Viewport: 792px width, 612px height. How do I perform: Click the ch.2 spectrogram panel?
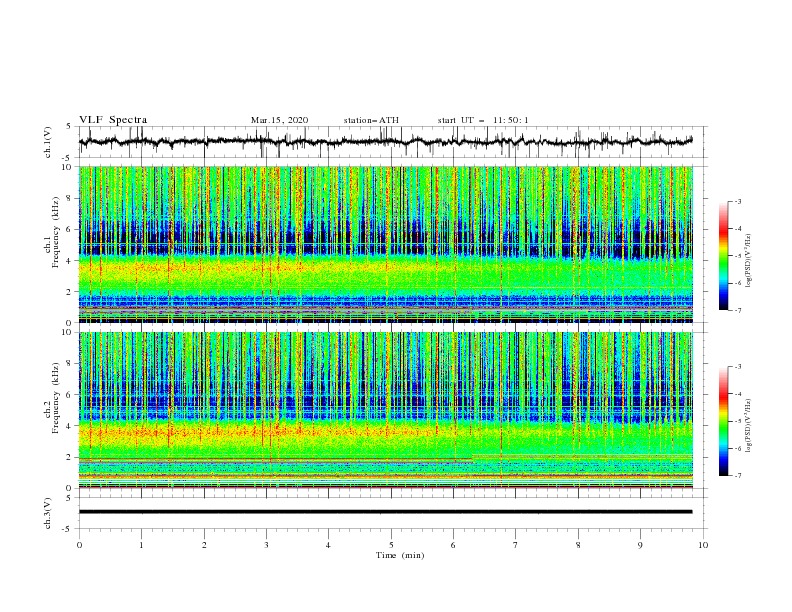tap(385, 410)
